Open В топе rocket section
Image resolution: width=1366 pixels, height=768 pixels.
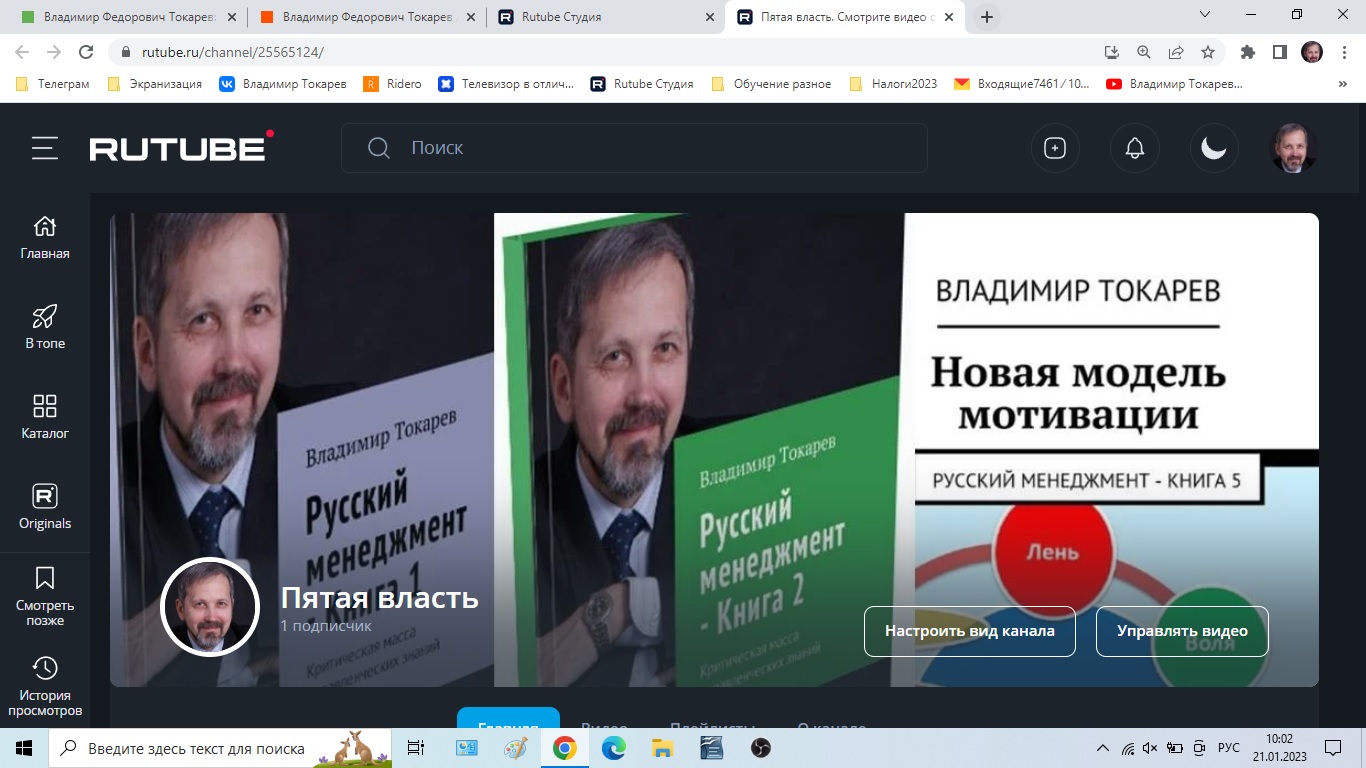tap(45, 328)
